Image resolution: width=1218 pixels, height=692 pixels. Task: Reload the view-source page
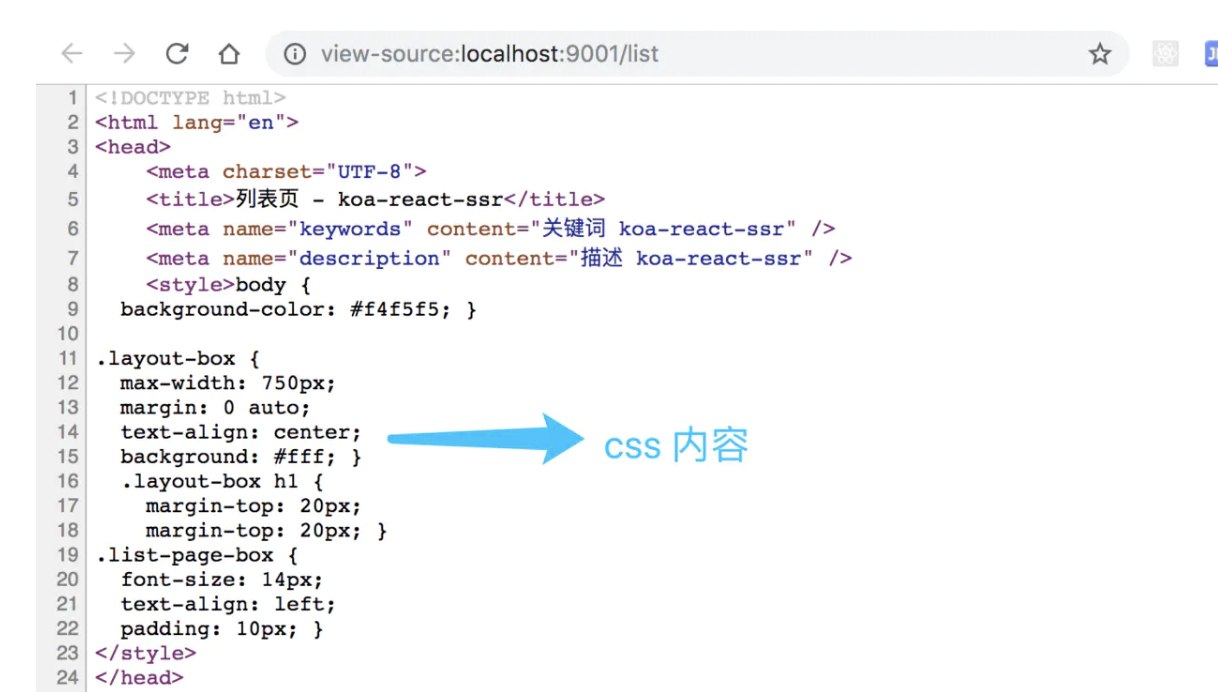pyautogui.click(x=177, y=54)
